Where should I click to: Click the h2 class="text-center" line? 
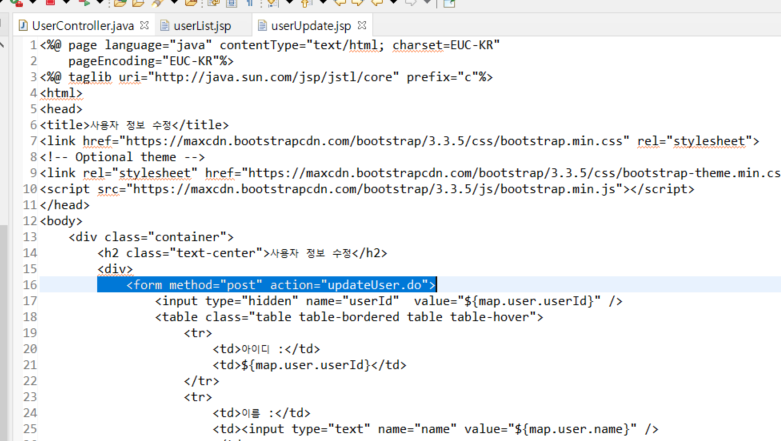242,253
